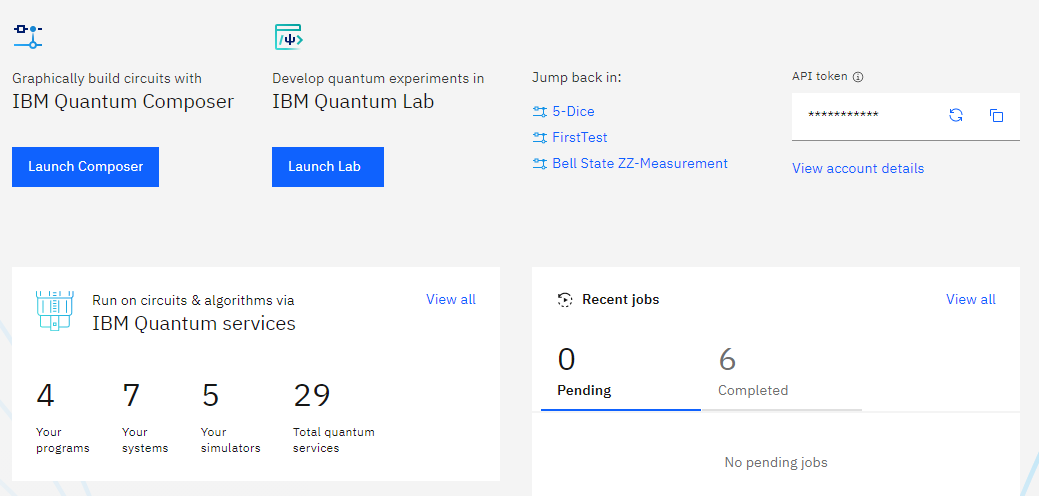Launch the IBM Quantum Lab

click(328, 167)
